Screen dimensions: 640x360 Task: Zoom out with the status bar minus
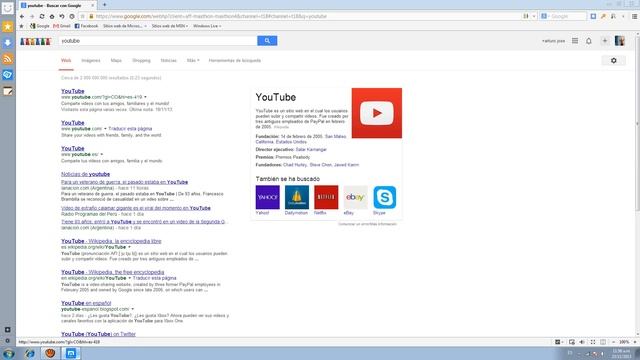click(x=613, y=342)
